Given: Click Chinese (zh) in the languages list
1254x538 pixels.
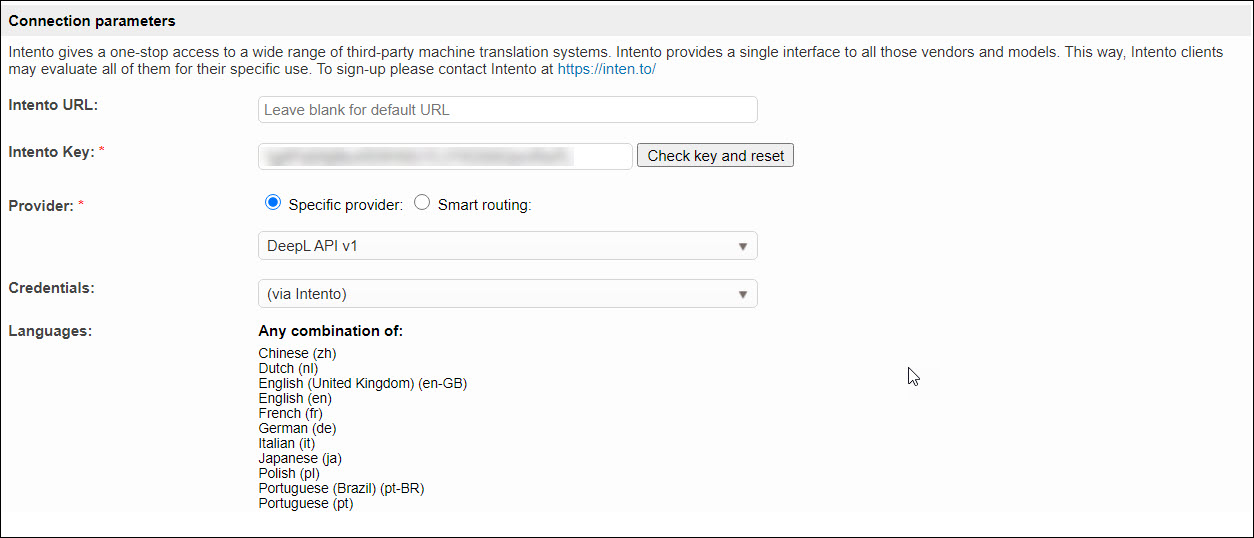Looking at the screenshot, I should (x=298, y=353).
